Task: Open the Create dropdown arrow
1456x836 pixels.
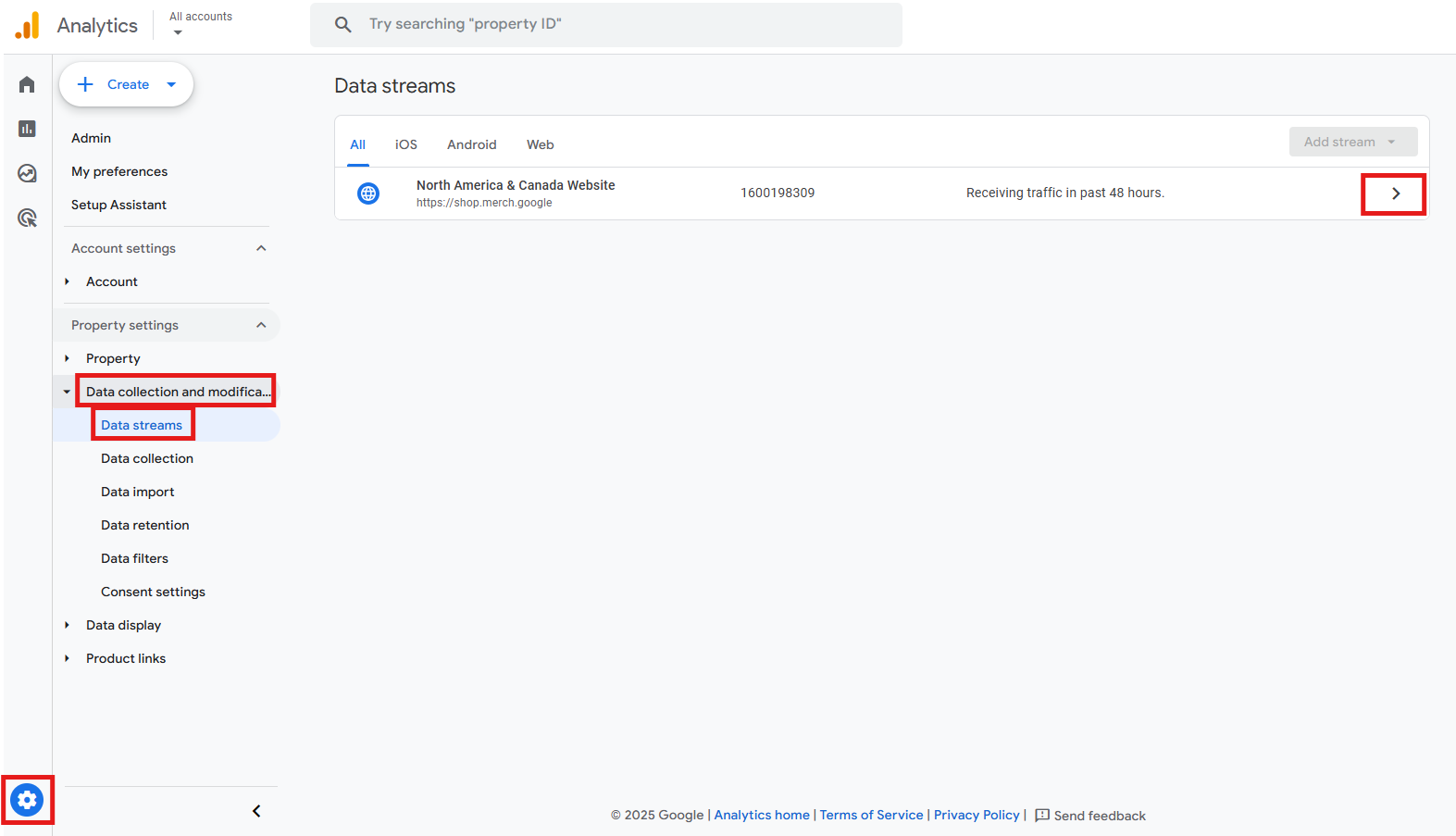Action: tap(171, 84)
